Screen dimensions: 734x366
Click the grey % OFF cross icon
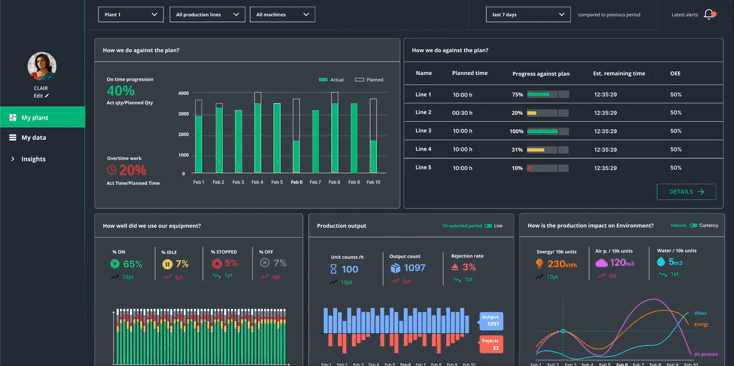pyautogui.click(x=265, y=264)
